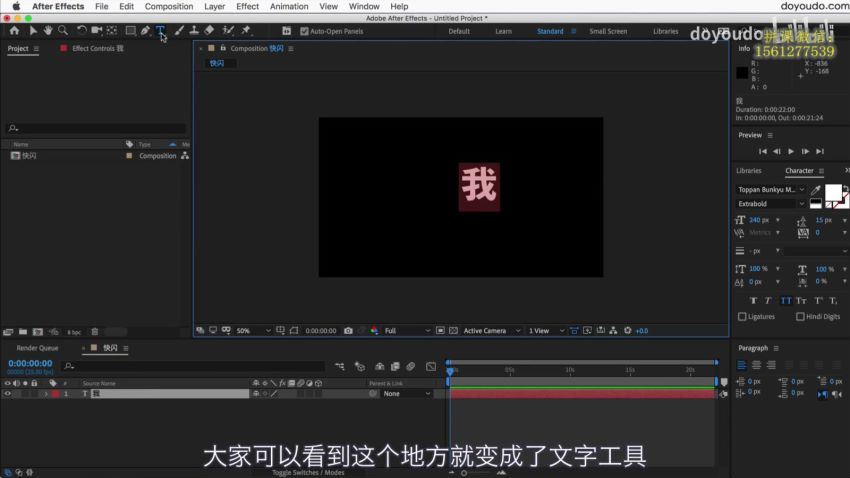Enable All Caps text style

(x=785, y=301)
